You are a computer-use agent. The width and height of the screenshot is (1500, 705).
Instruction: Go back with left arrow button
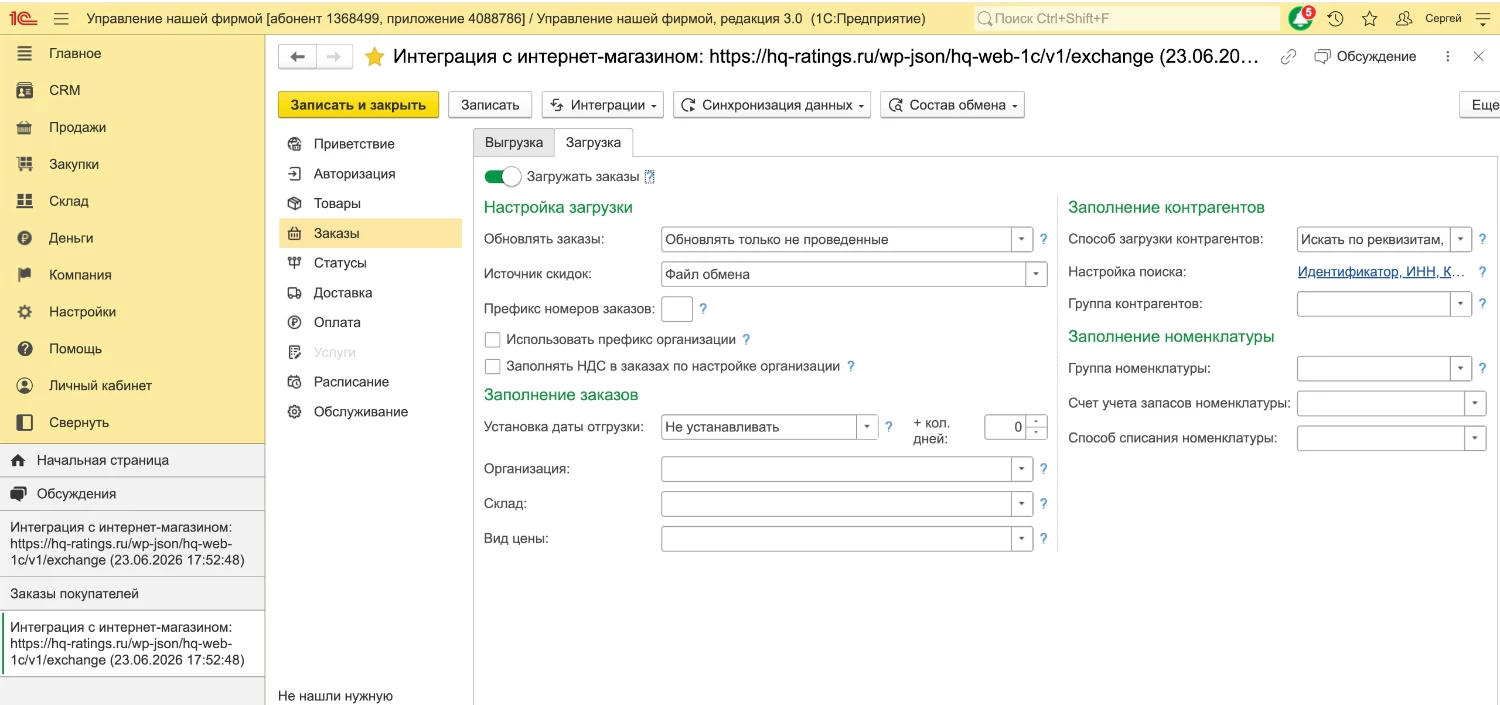(x=297, y=57)
